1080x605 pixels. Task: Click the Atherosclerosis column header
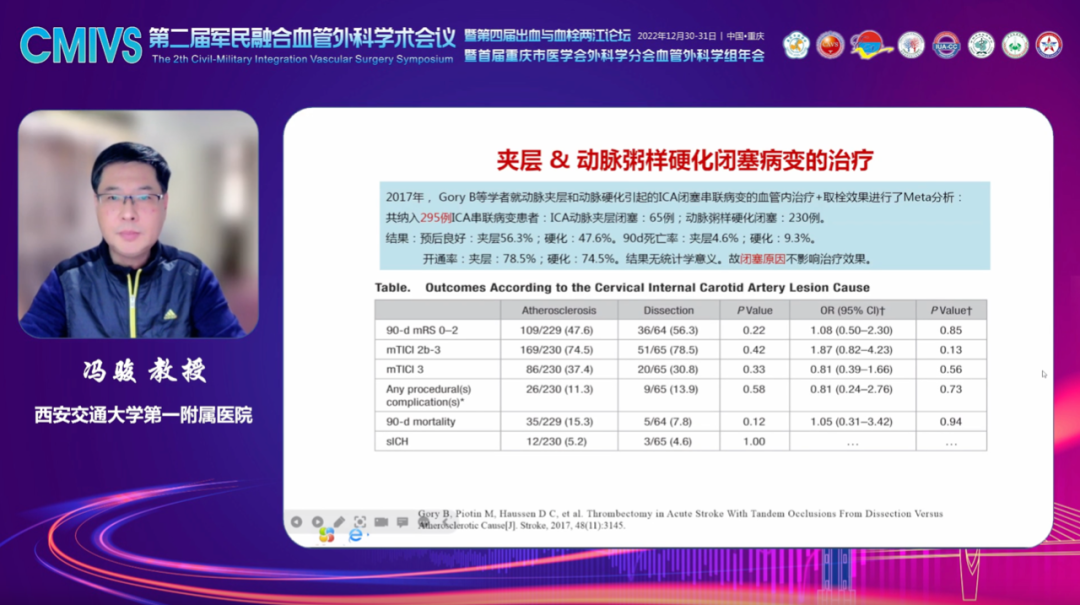(x=559, y=311)
